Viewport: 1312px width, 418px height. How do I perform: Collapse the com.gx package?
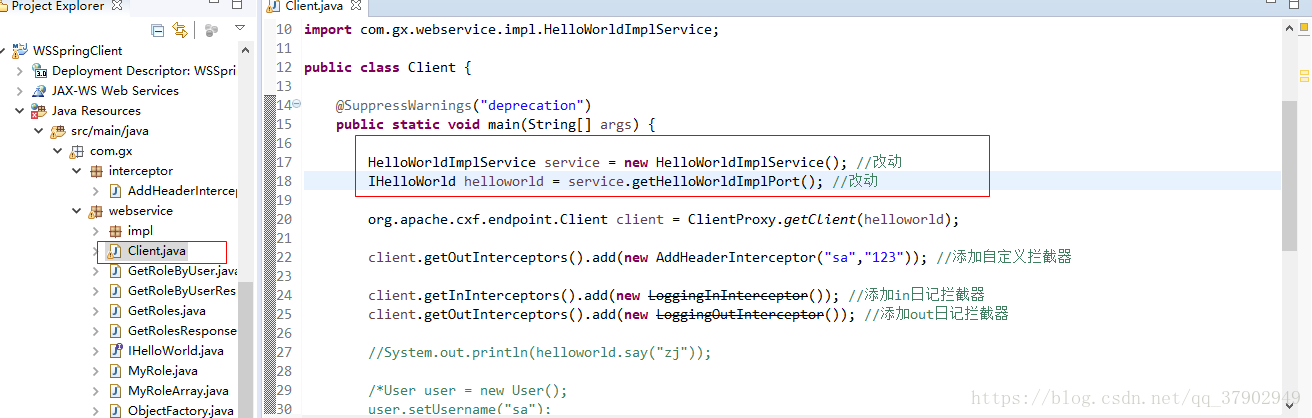pos(58,151)
